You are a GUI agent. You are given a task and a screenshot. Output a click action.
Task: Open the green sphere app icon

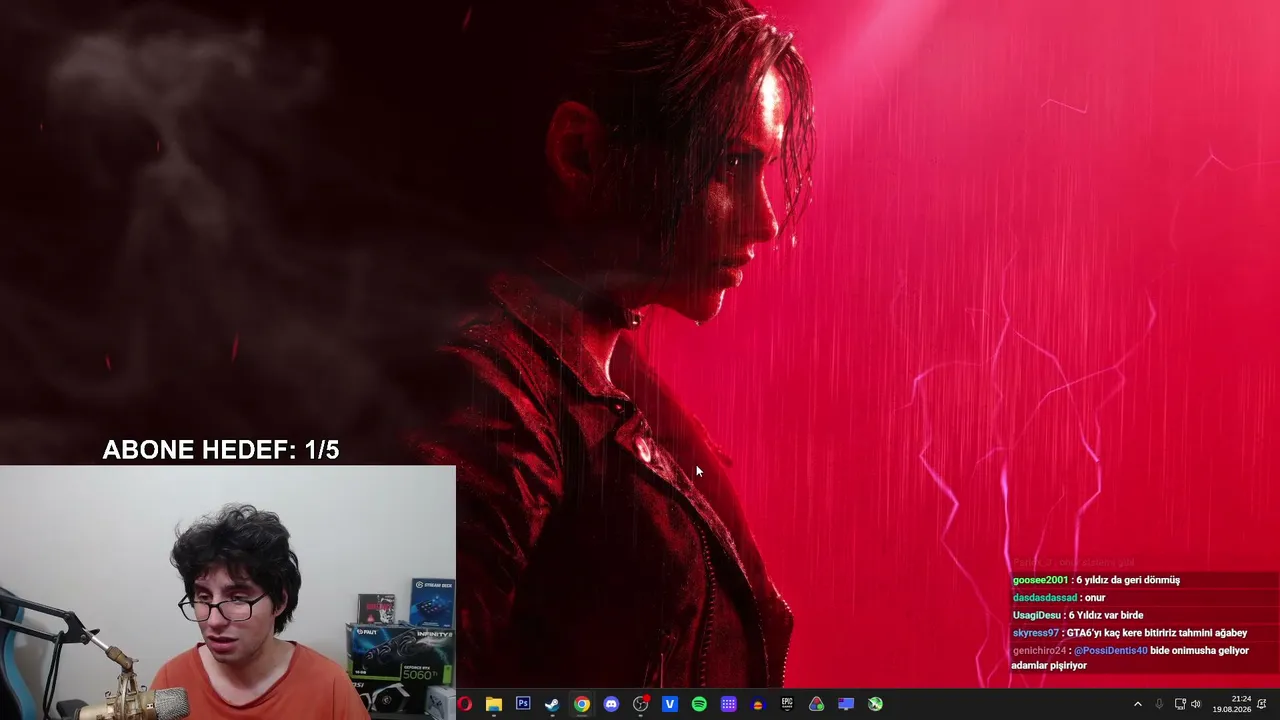[875, 704]
